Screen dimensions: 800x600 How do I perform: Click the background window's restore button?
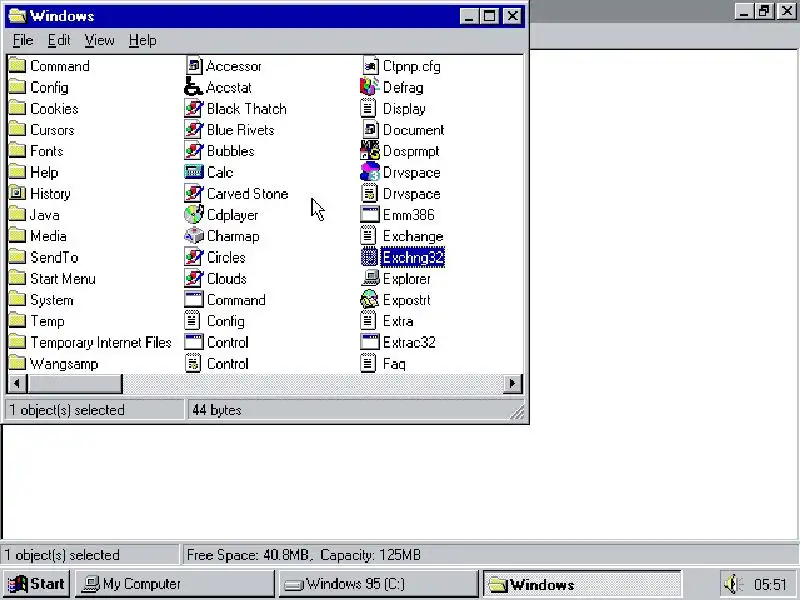coord(764,11)
